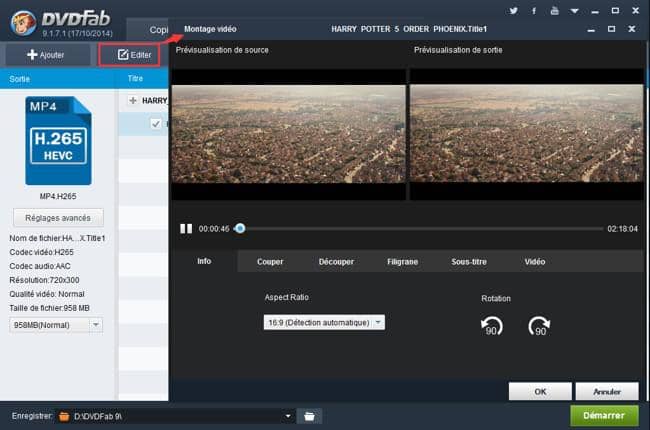Select the MP4 H.265 HEVC profile icon
This screenshot has height=430, width=650.
click(58, 141)
